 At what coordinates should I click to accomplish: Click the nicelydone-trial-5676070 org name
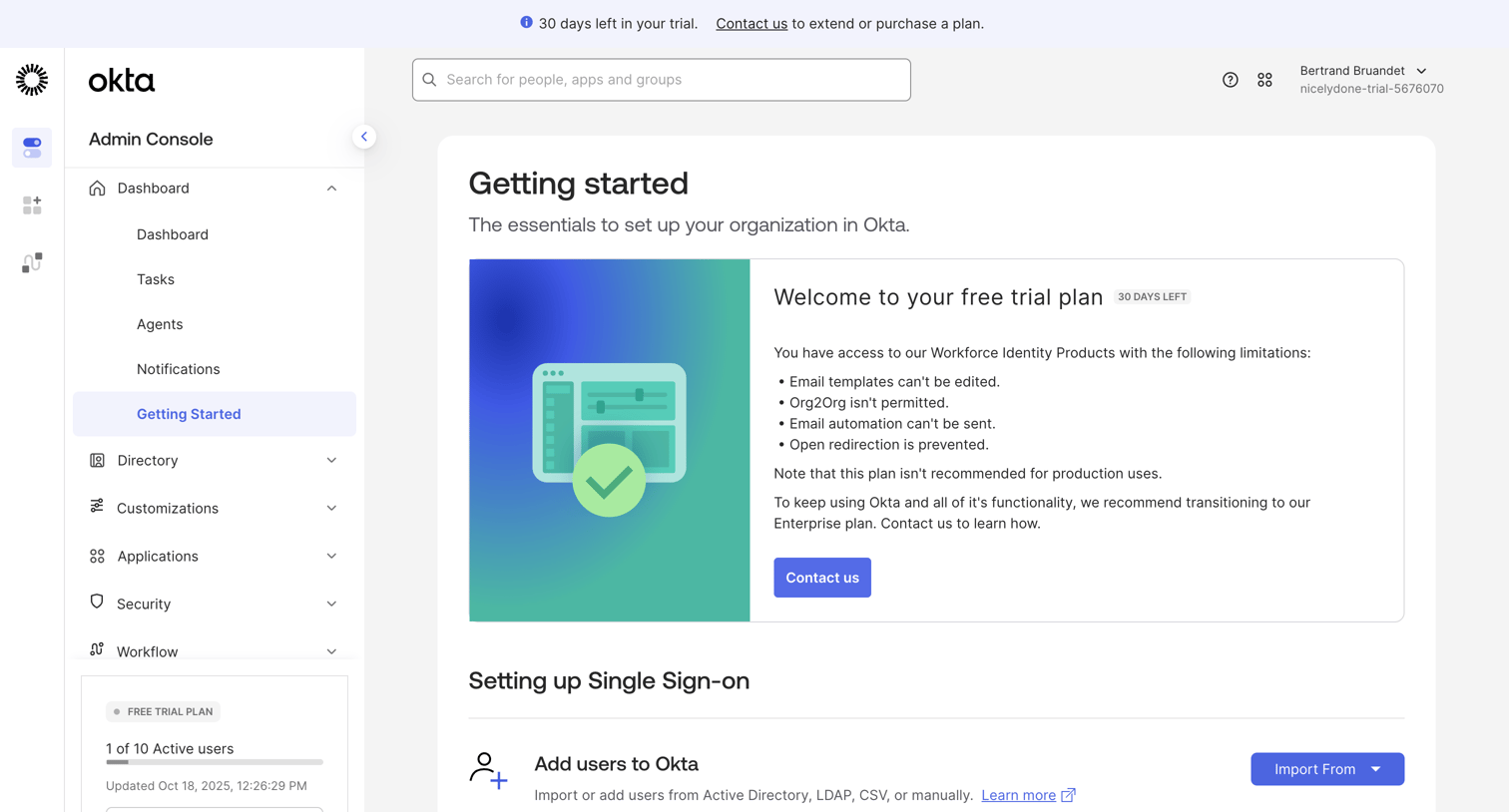[1371, 89]
